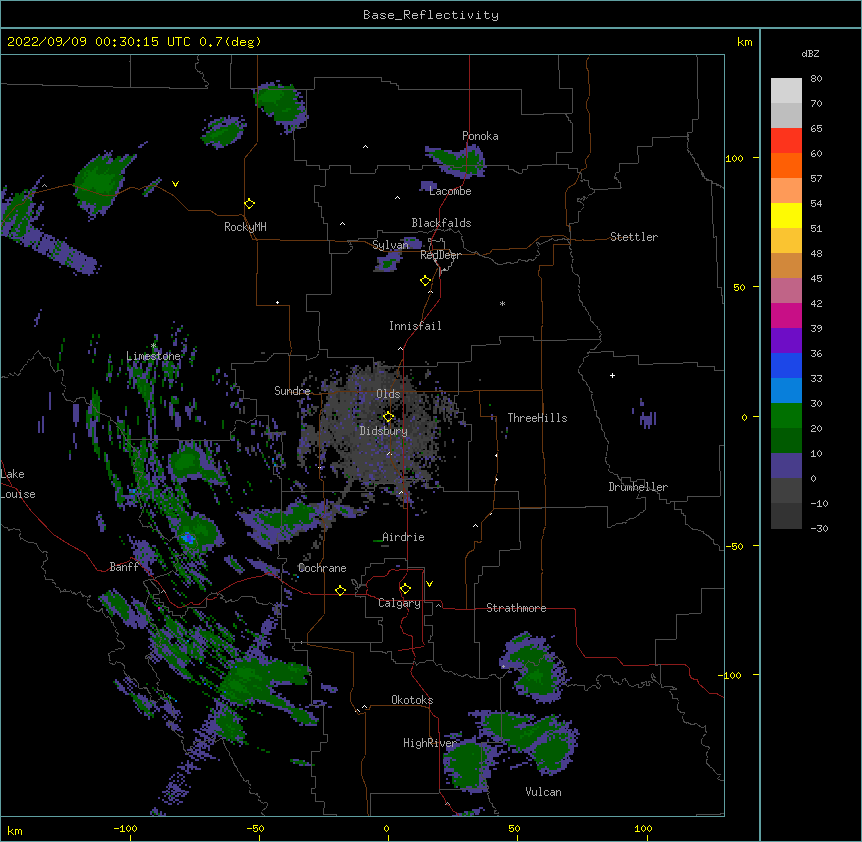The width and height of the screenshot is (862, 842).
Task: Click the 50 tick on right axis
Action: pos(739,287)
